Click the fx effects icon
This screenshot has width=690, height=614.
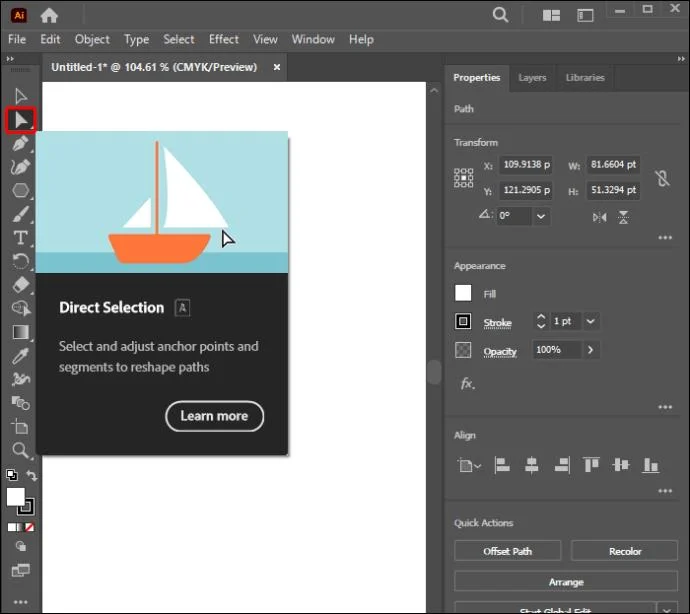467,384
